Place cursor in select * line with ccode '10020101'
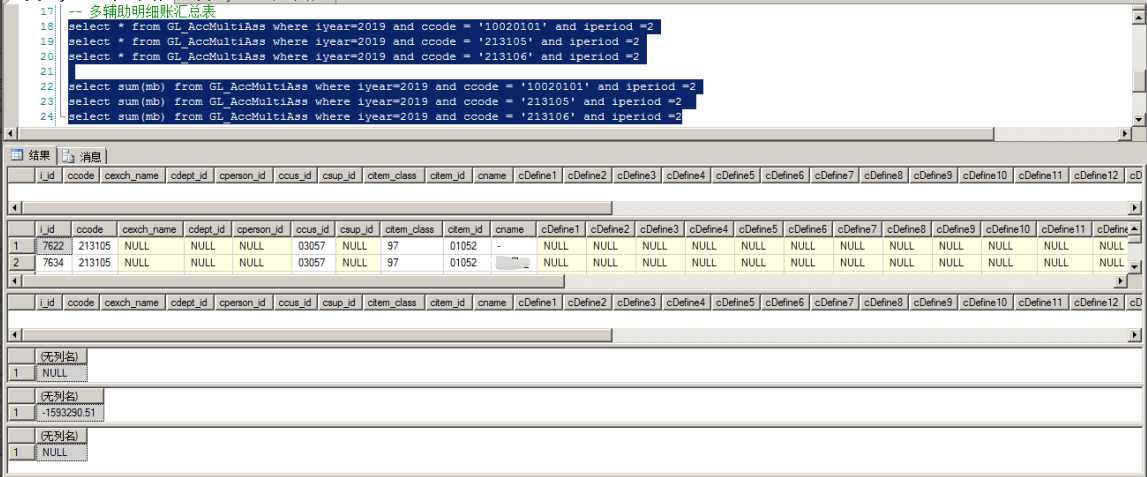The image size is (1147, 477). pos(365,26)
